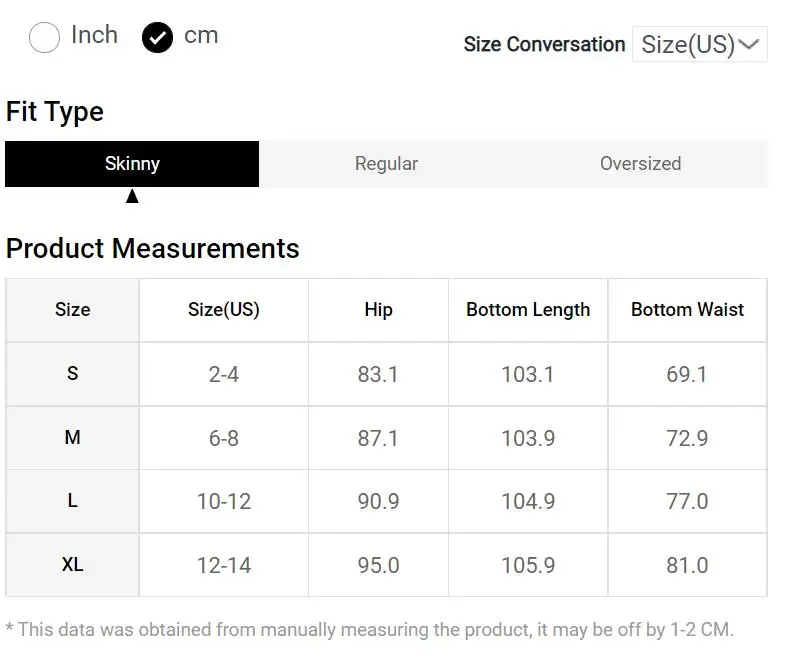The image size is (791, 659).
Task: Click the XL hip value 95.0
Action: click(378, 565)
